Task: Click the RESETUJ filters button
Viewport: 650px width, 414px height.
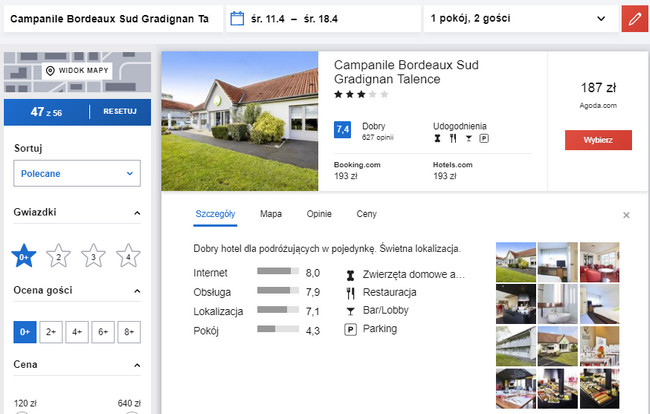Action: (x=120, y=111)
